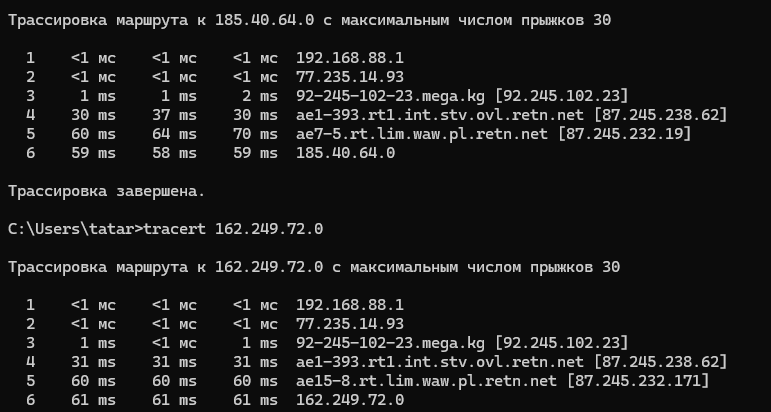Click ae1-393.rt1.int.stv.ovl.retn.net in second trace
The height and width of the screenshot is (412, 771).
(440, 362)
